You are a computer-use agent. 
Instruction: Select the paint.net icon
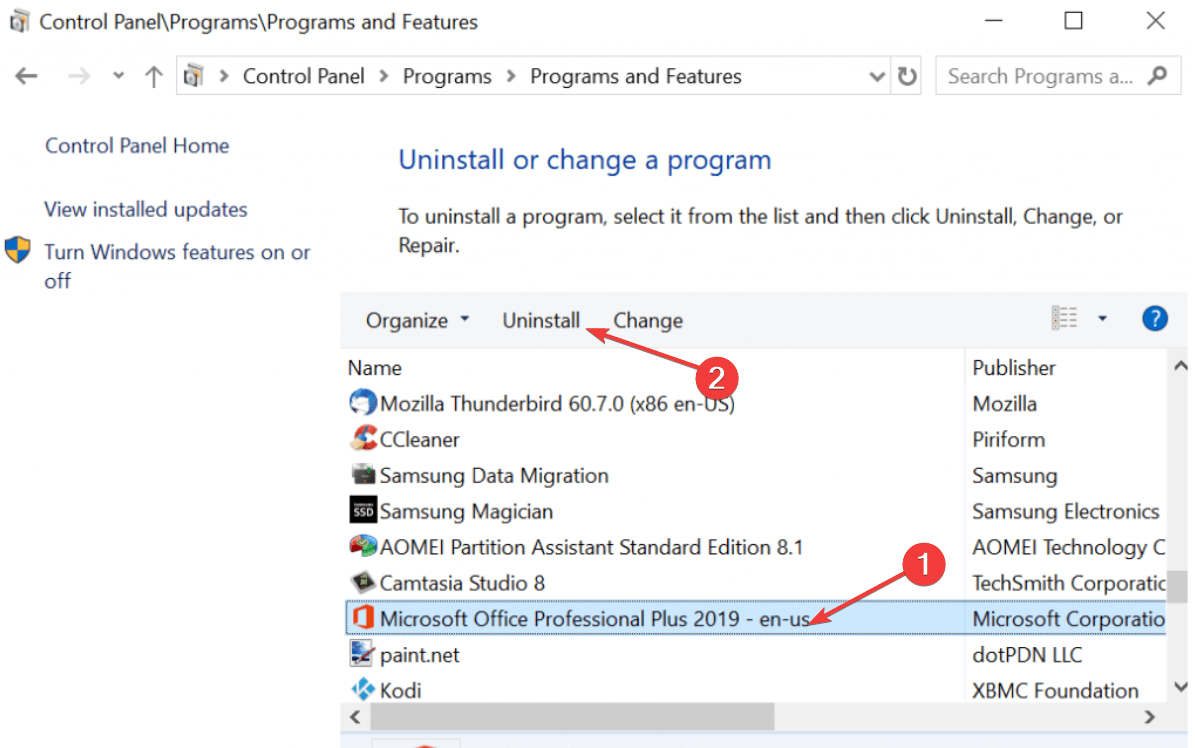click(x=363, y=653)
